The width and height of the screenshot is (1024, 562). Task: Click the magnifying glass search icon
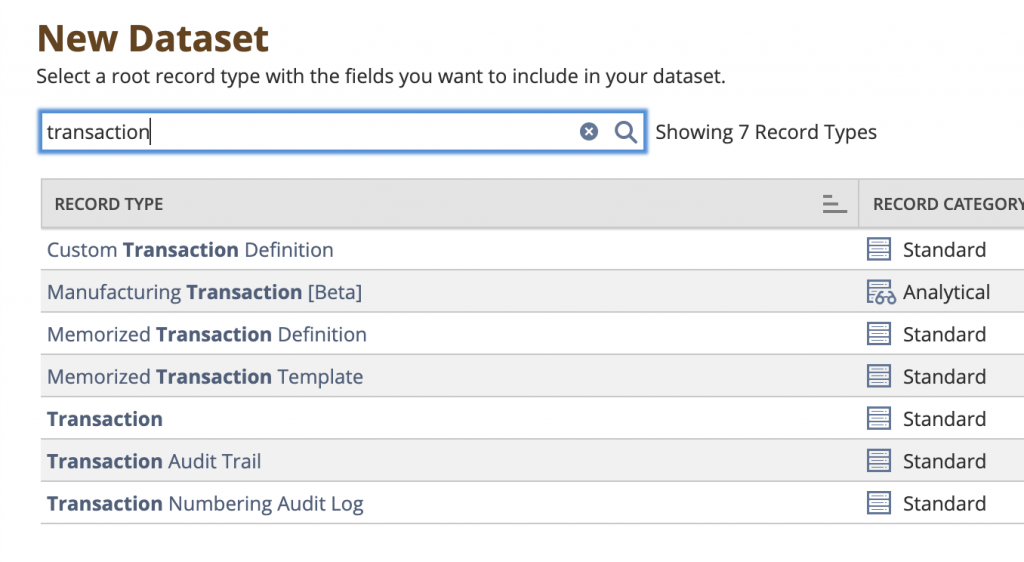click(626, 132)
